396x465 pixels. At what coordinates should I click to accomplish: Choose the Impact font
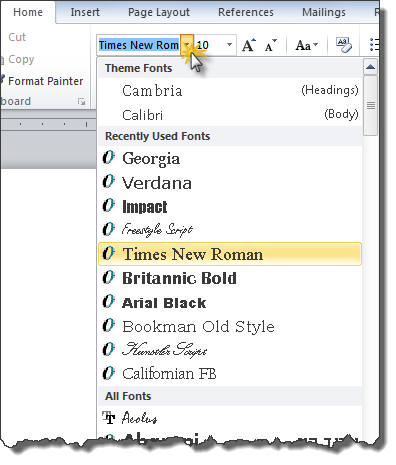pyautogui.click(x=230, y=206)
